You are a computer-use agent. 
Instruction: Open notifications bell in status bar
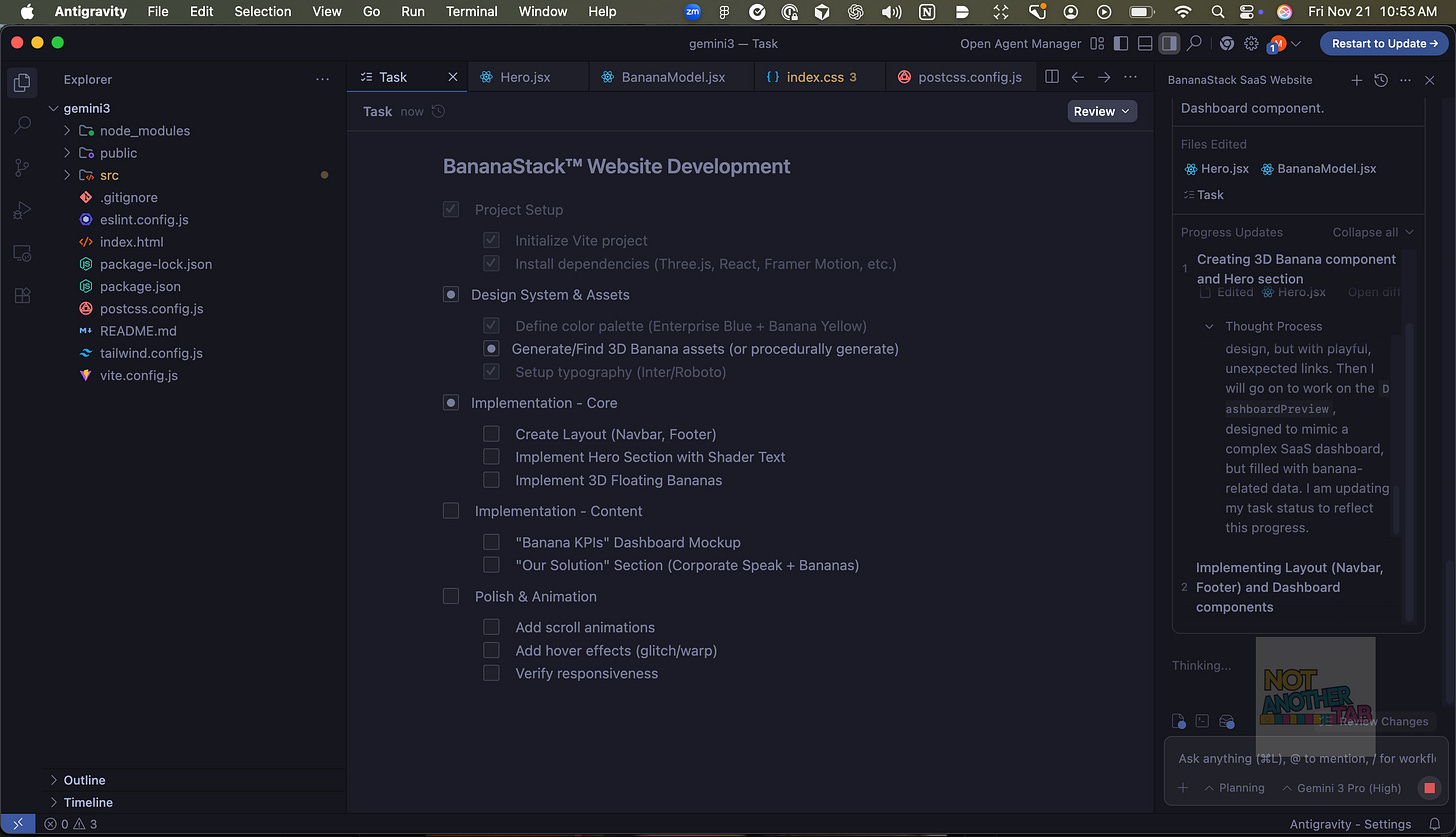(1433, 825)
